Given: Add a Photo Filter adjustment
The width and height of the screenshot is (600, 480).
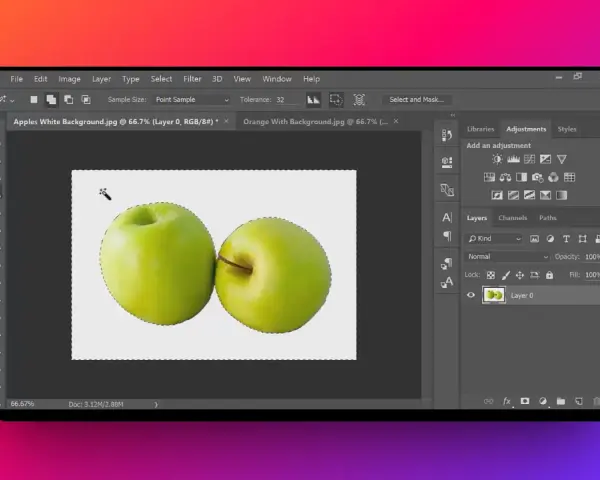Looking at the screenshot, I should (x=537, y=177).
